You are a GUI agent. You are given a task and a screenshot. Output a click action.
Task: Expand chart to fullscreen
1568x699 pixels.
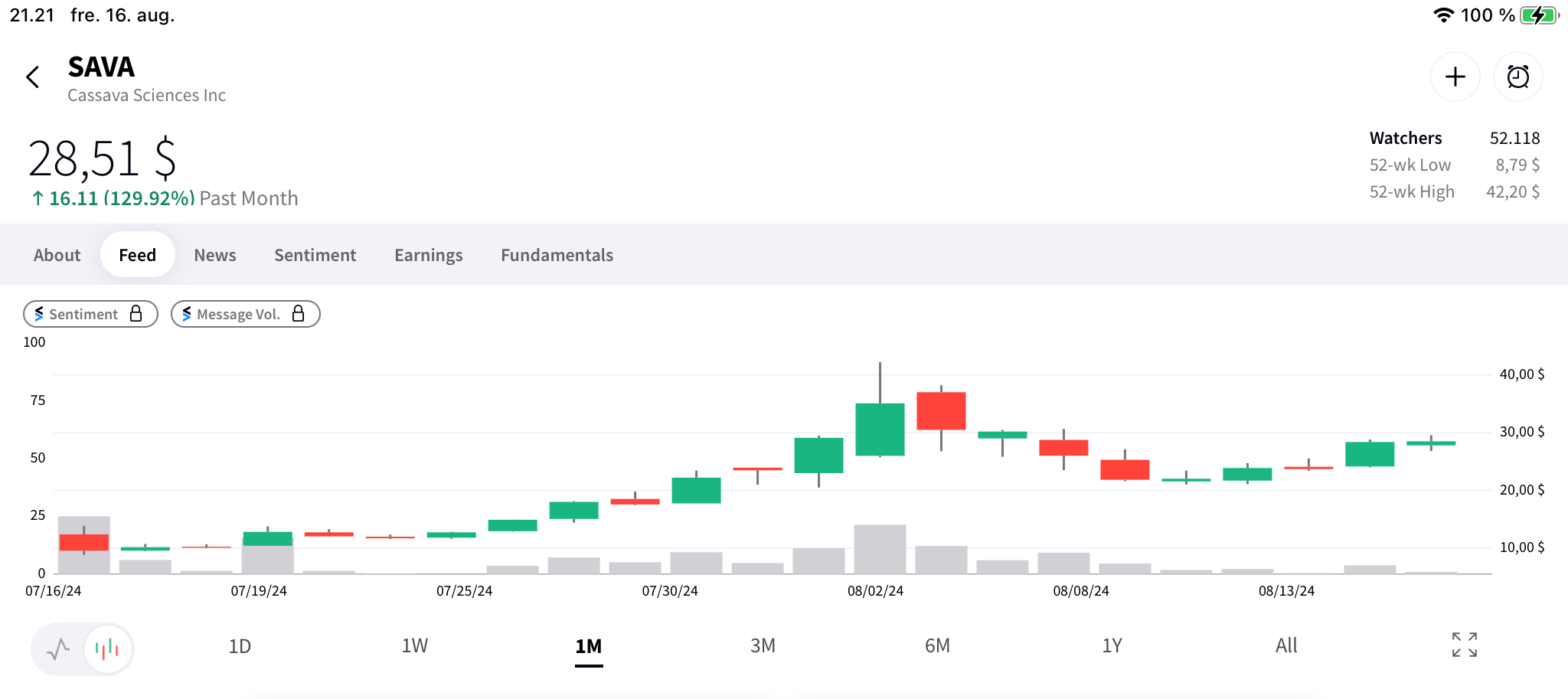coord(1464,645)
